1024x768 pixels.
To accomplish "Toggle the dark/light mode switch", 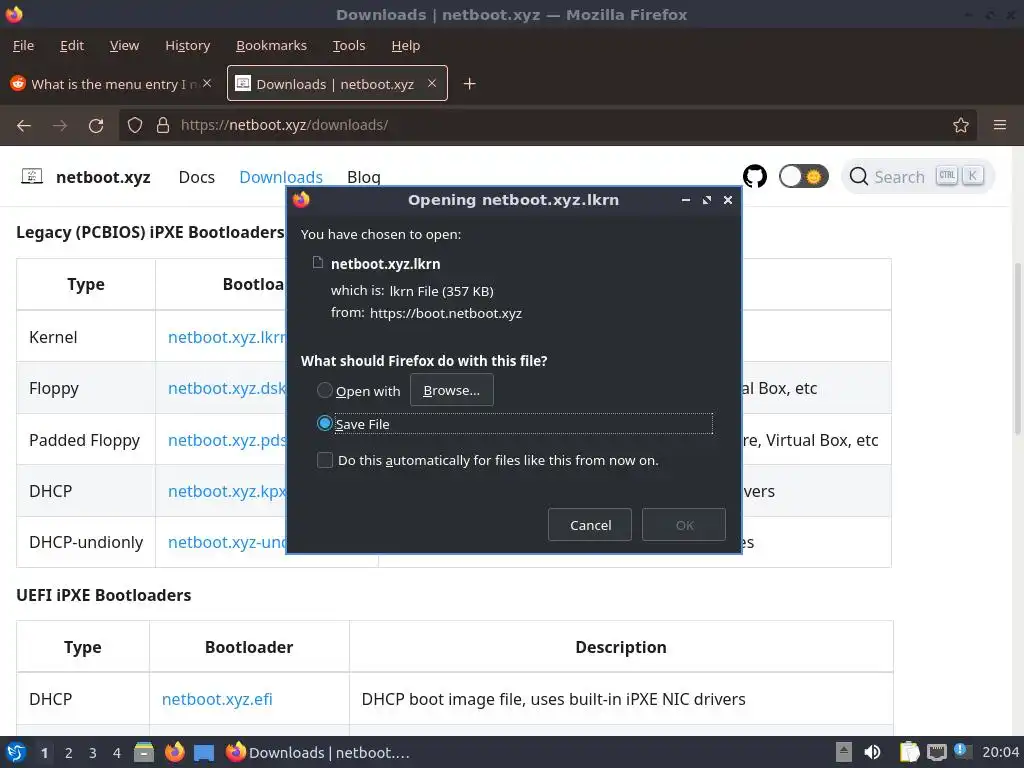I will (803, 176).
